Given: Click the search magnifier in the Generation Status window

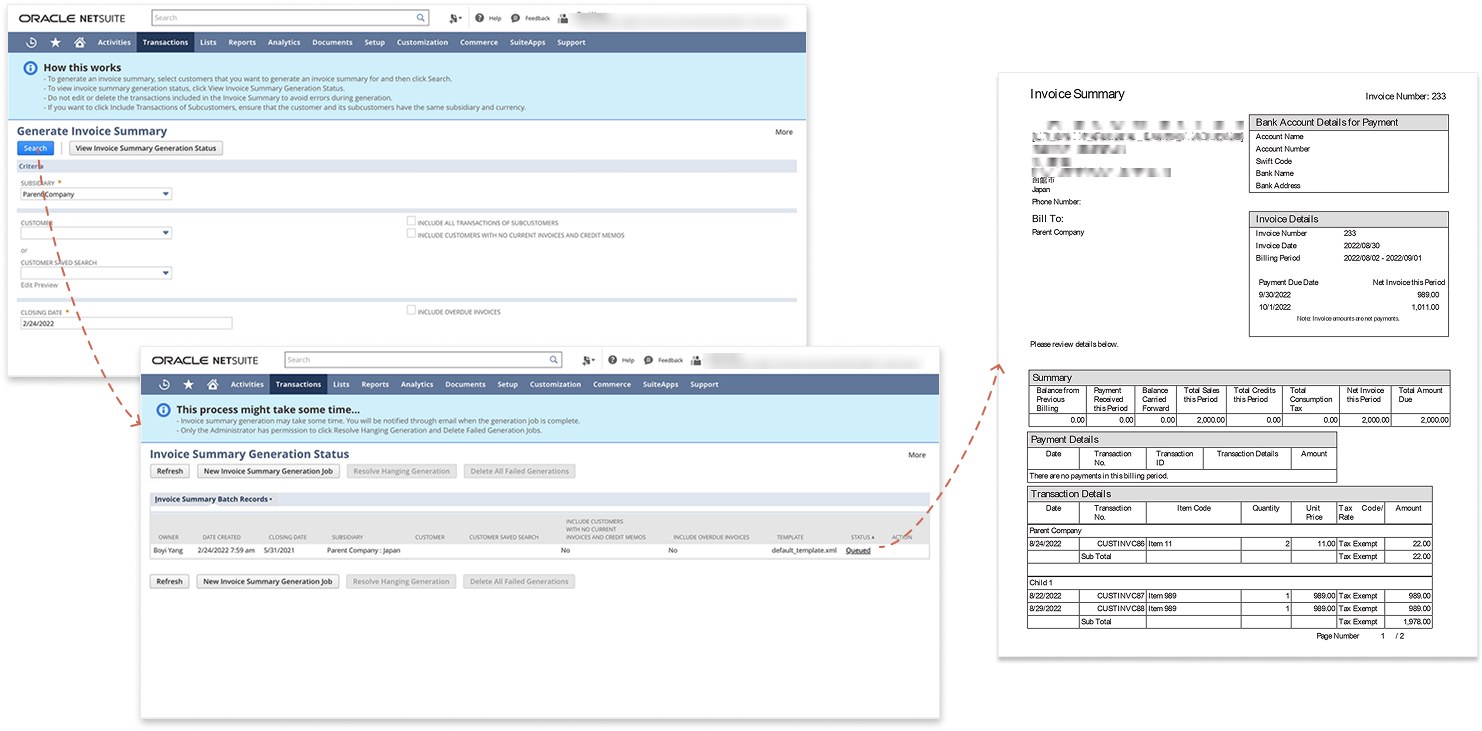Looking at the screenshot, I should [x=554, y=360].
